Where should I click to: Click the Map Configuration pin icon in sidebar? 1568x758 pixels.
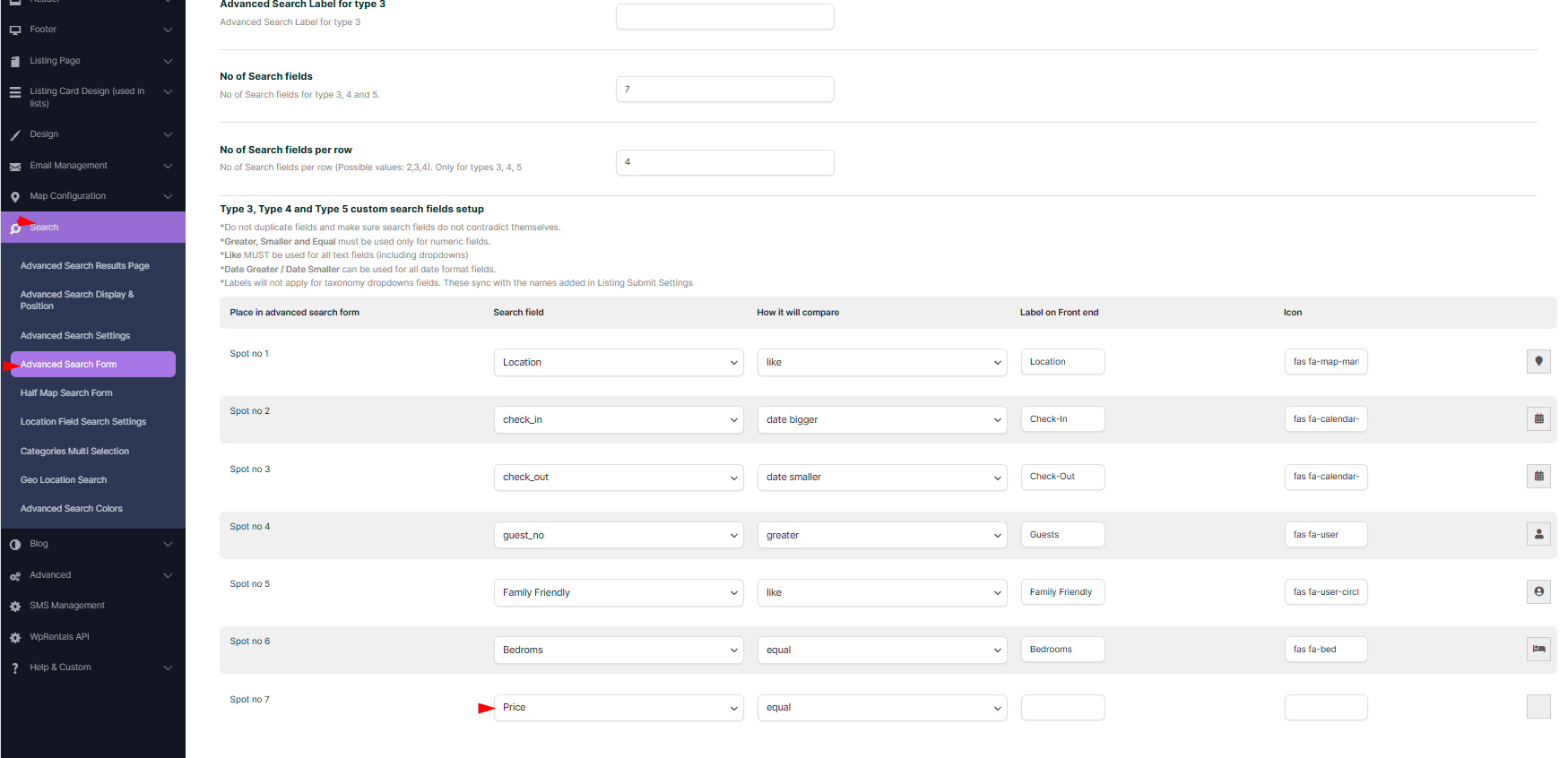pyautogui.click(x=15, y=197)
